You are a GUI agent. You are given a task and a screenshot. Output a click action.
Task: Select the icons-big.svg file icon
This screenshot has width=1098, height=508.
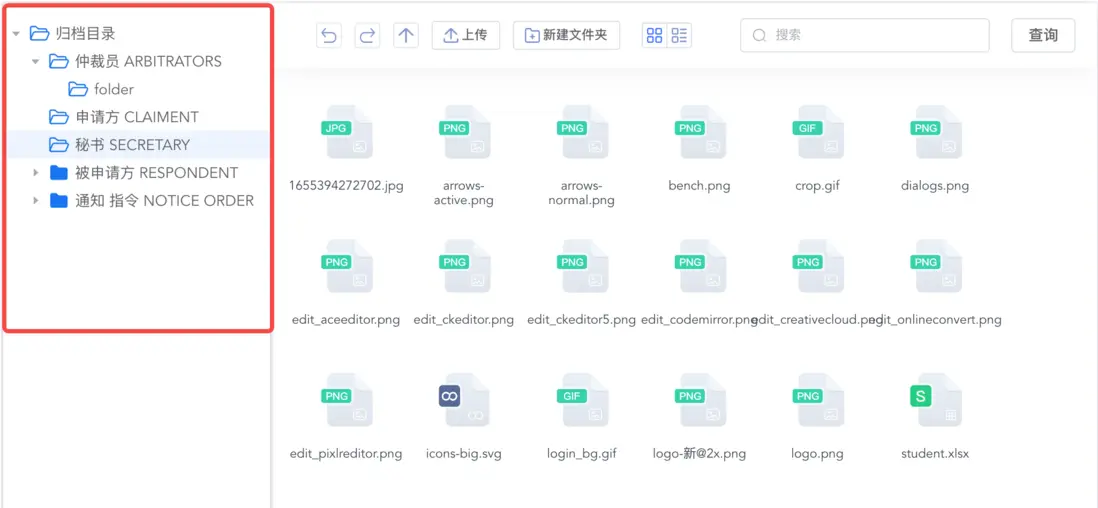point(465,400)
